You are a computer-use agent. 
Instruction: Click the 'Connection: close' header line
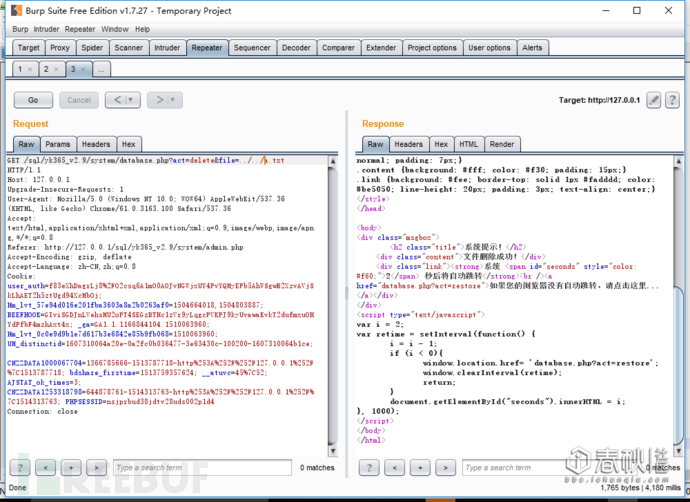coord(42,412)
